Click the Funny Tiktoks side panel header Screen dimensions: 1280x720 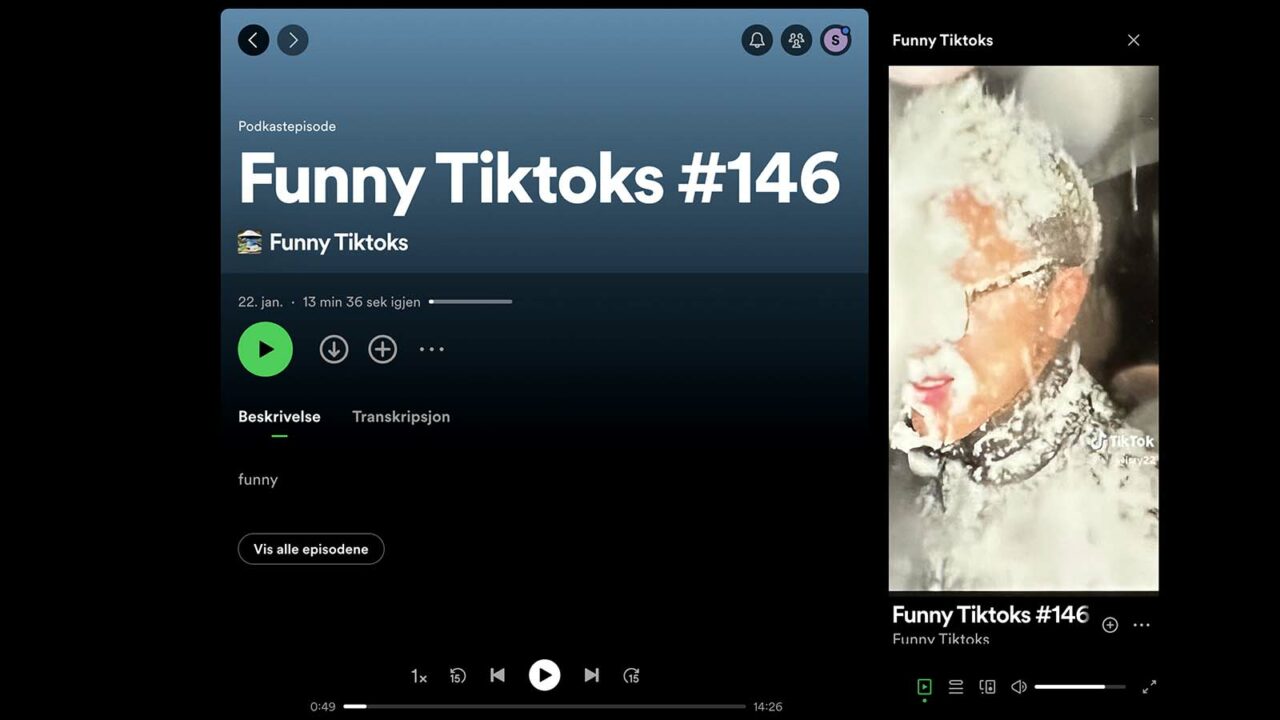coord(942,40)
